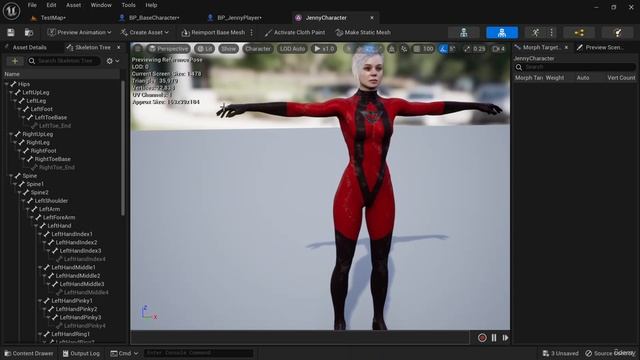Image resolution: width=640 pixels, height=360 pixels.
Task: Open the Content Drawer
Action: 29,353
